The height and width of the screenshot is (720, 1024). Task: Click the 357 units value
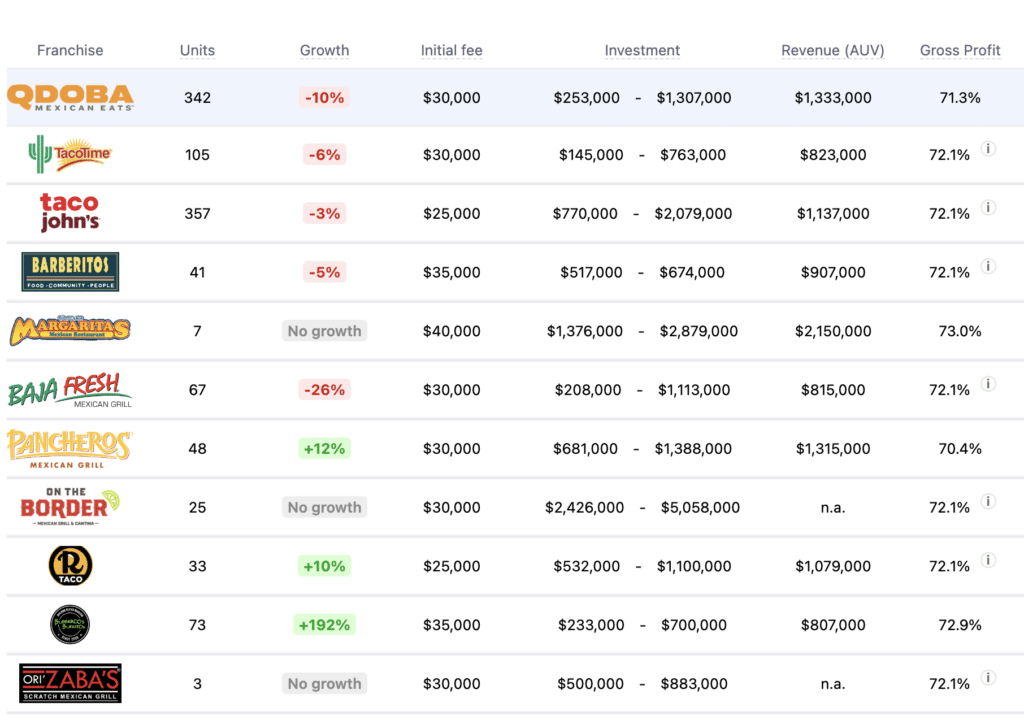pyautogui.click(x=197, y=214)
